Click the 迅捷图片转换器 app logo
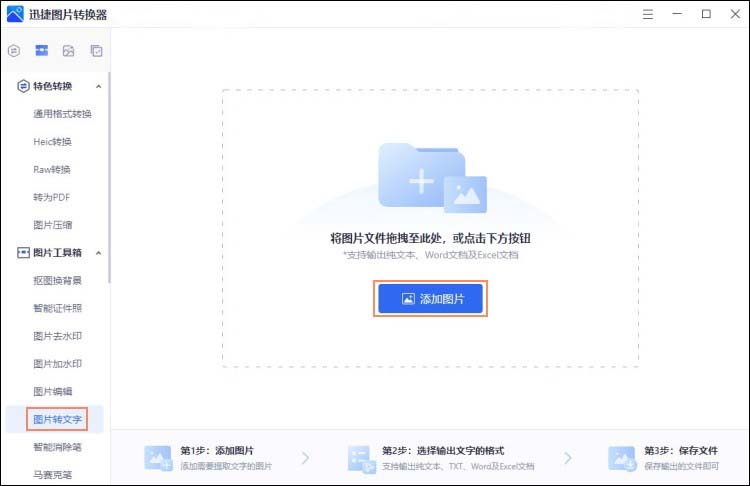Image resolution: width=750 pixels, height=486 pixels. click(15, 14)
